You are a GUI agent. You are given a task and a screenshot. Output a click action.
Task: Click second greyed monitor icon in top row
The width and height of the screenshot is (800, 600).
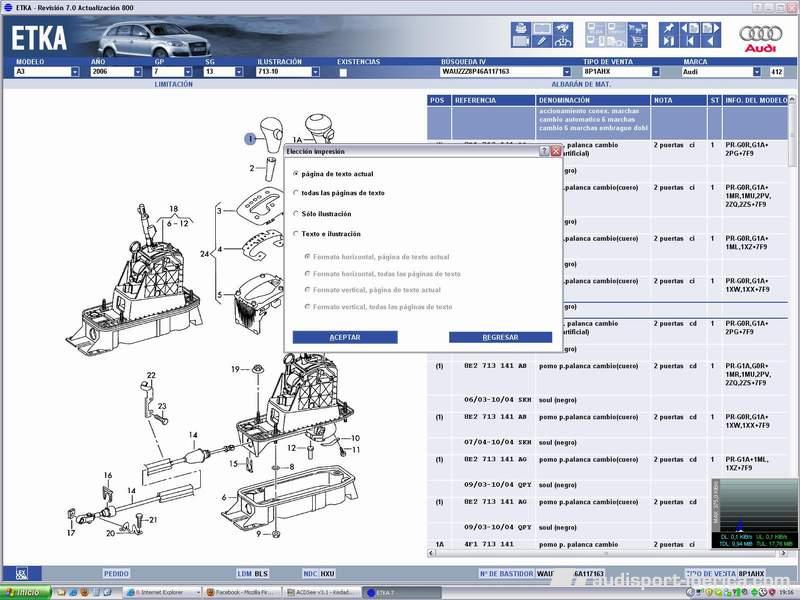pyautogui.click(x=616, y=28)
